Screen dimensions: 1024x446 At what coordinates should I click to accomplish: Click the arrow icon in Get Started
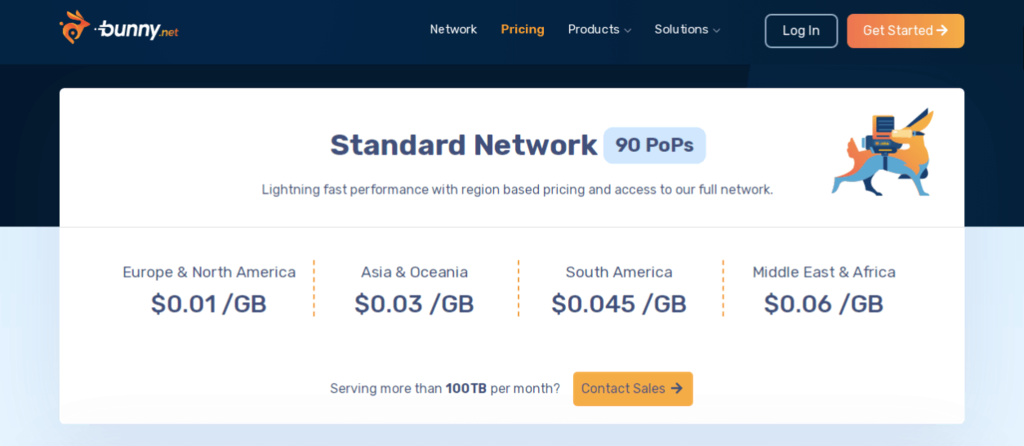tap(942, 31)
